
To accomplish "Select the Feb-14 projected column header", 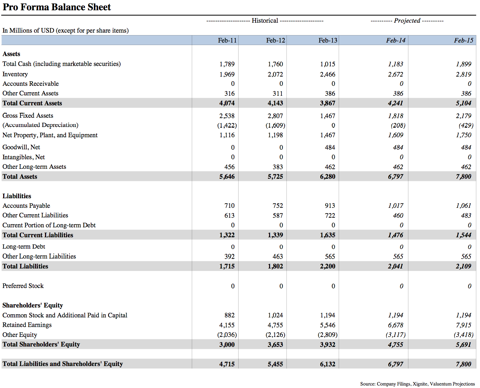I will pyautogui.click(x=396, y=40).
